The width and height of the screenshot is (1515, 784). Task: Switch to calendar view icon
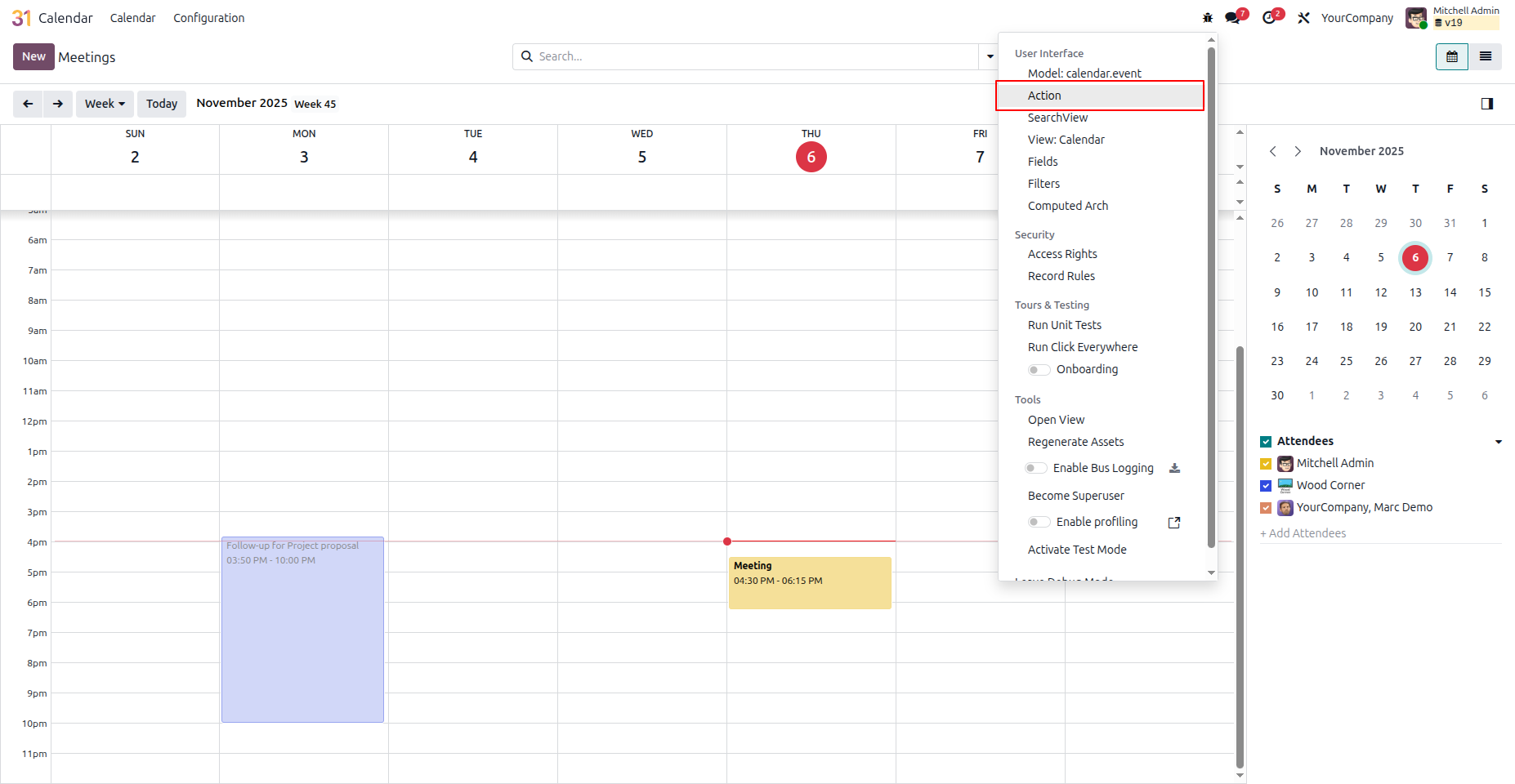[x=1452, y=56]
